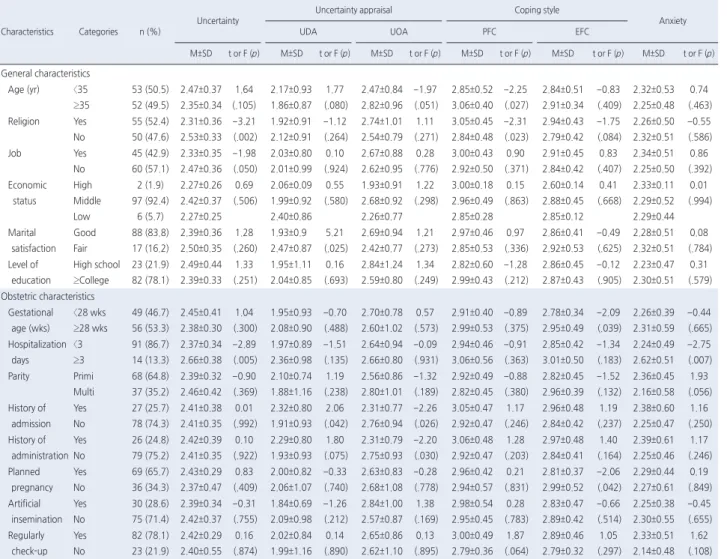Click the "(.030)" p value
Viewport: 727px width, 559px height.
pyautogui.click(x=426, y=456)
